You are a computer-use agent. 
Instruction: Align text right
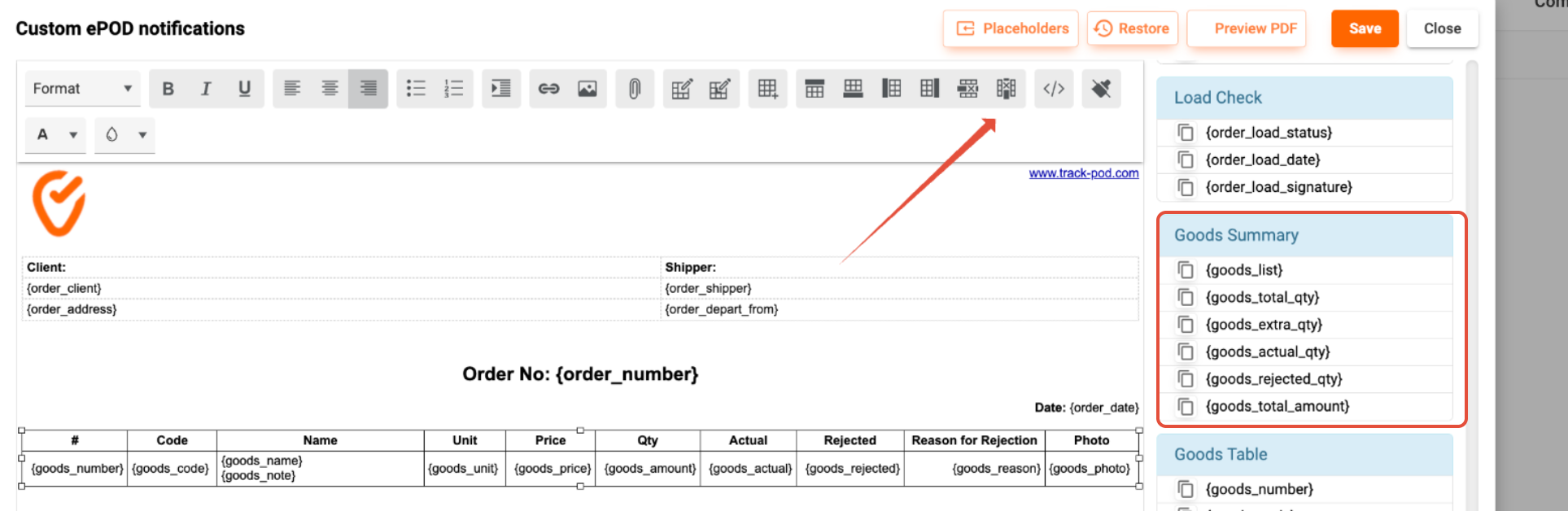point(368,89)
